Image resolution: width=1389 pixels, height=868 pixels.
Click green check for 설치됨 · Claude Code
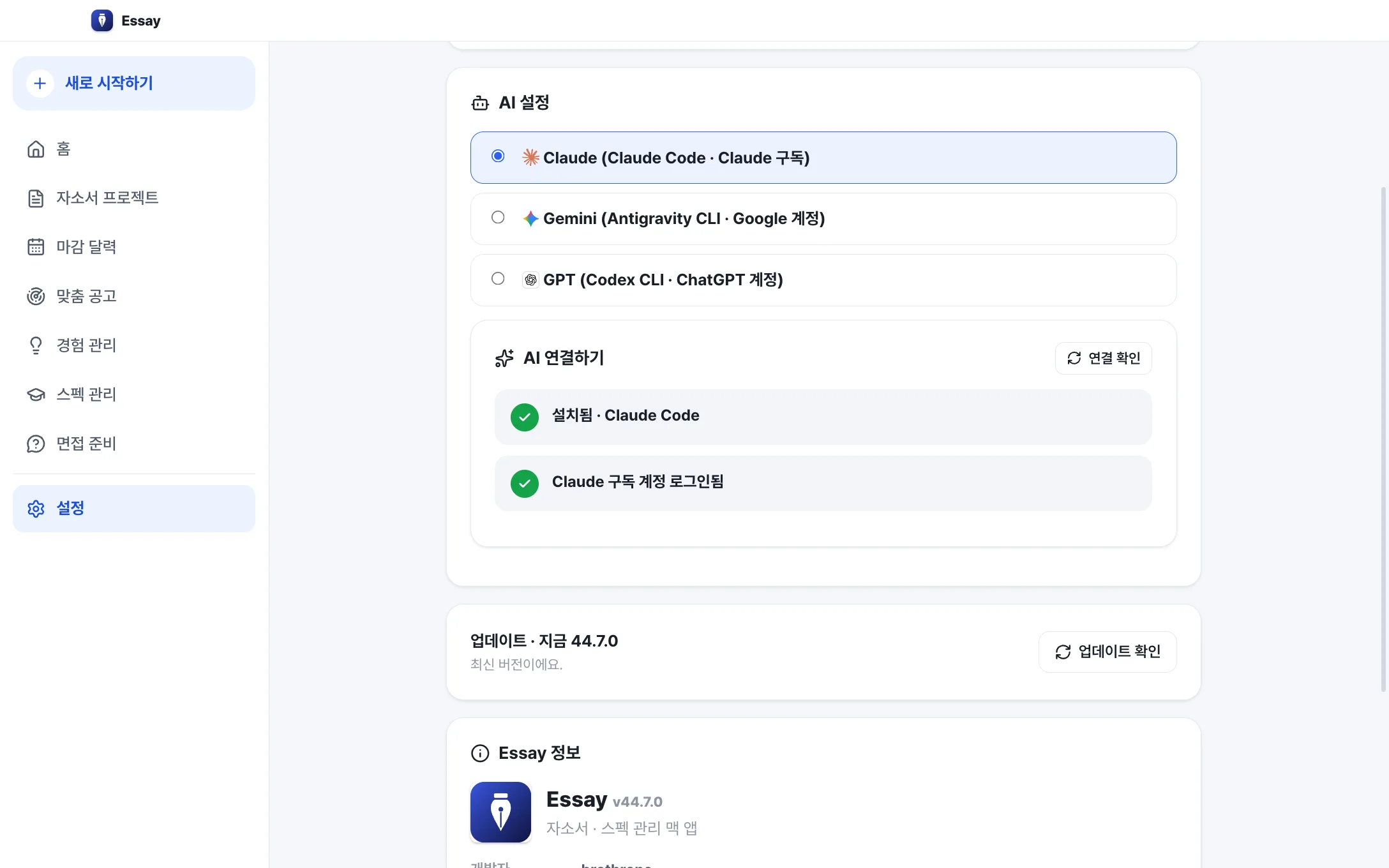[x=525, y=417]
